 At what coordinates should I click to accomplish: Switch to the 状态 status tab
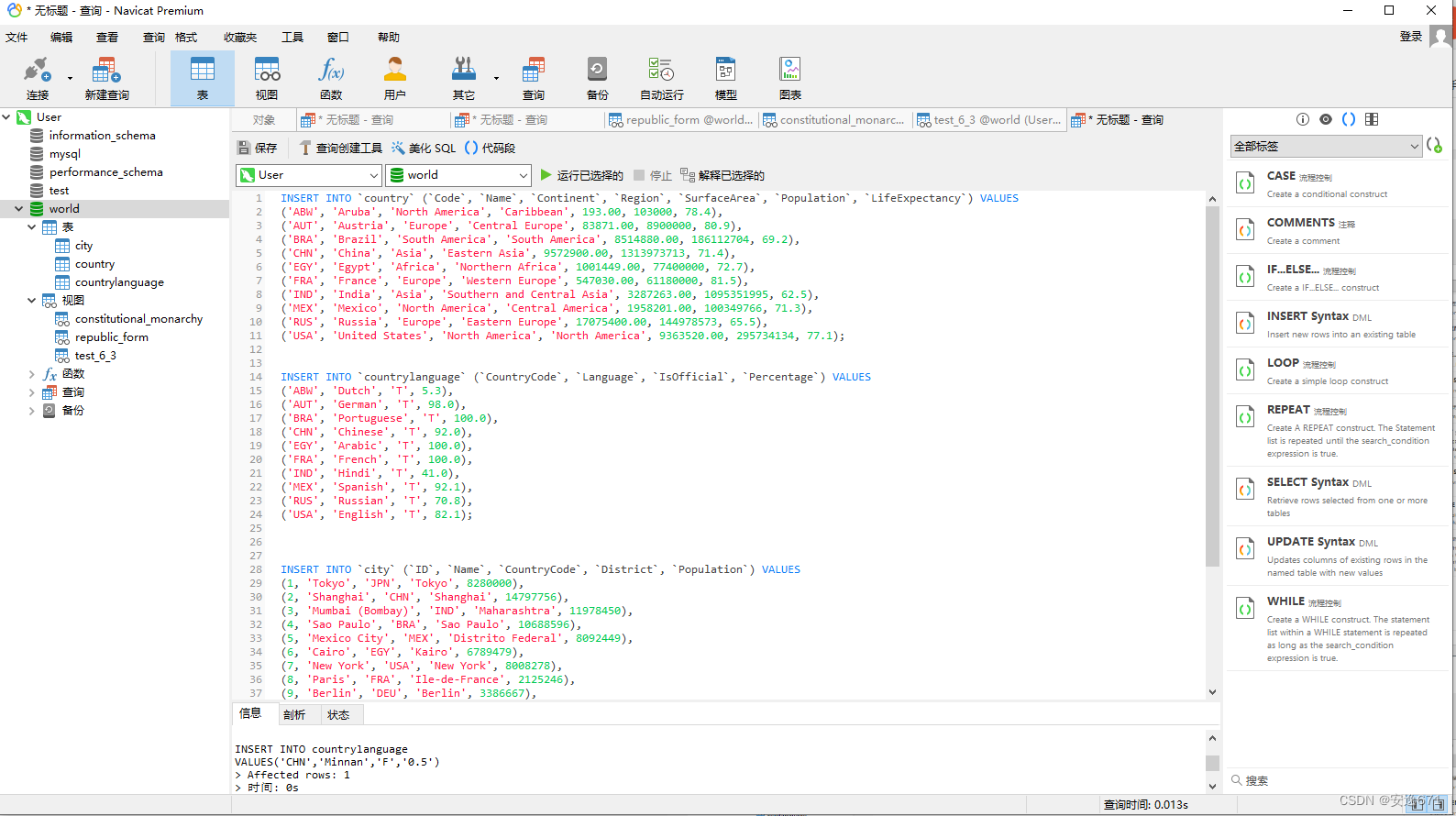[x=338, y=715]
